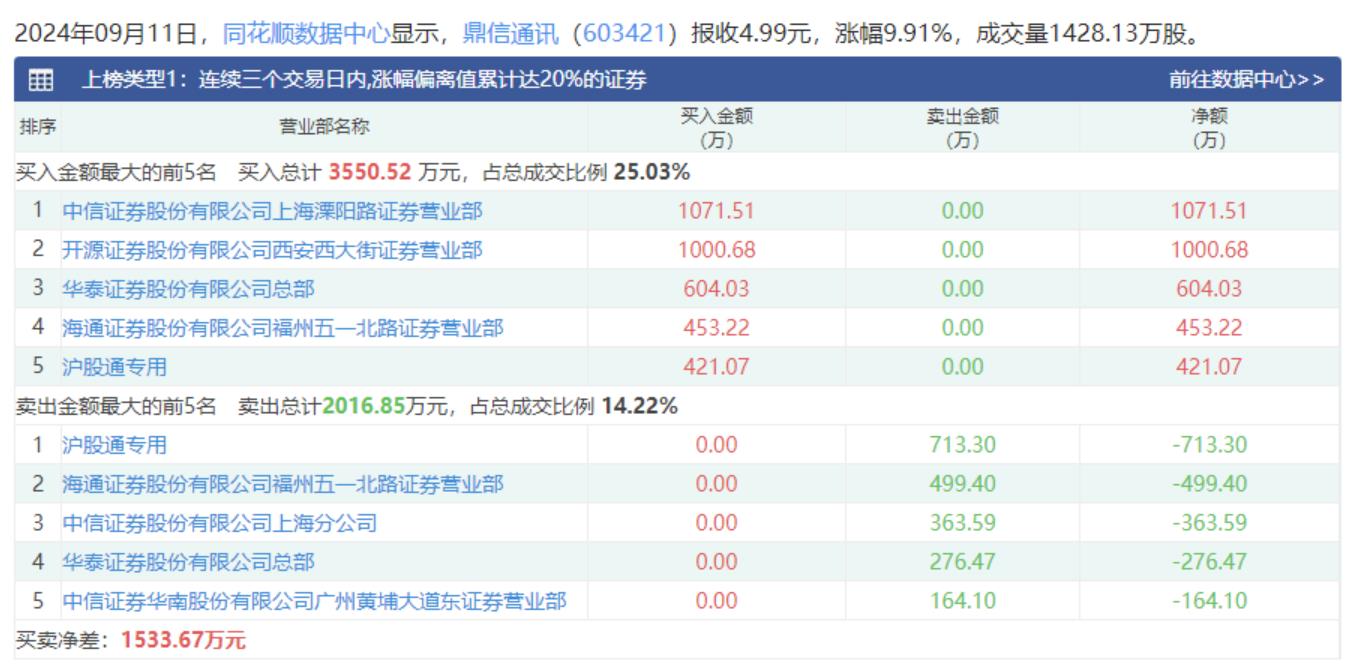Open 海通证券福州五一北路 link in sell list
The width and height of the screenshot is (1355, 665).
pyautogui.click(x=283, y=484)
